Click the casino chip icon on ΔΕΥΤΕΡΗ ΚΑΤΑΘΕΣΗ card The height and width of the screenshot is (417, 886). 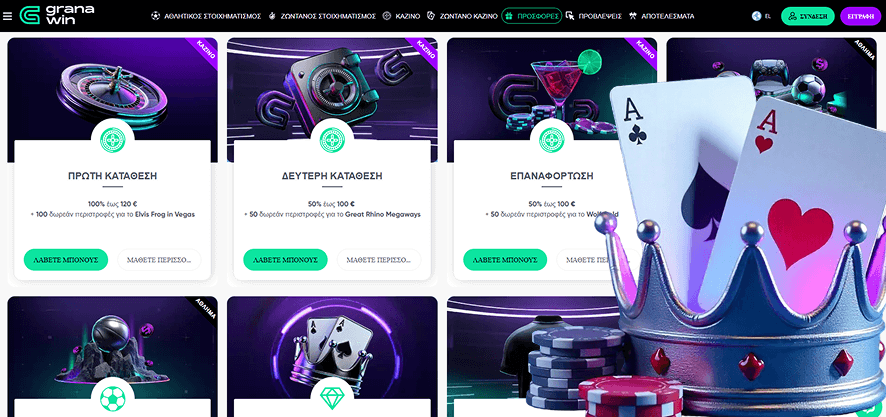point(332,140)
